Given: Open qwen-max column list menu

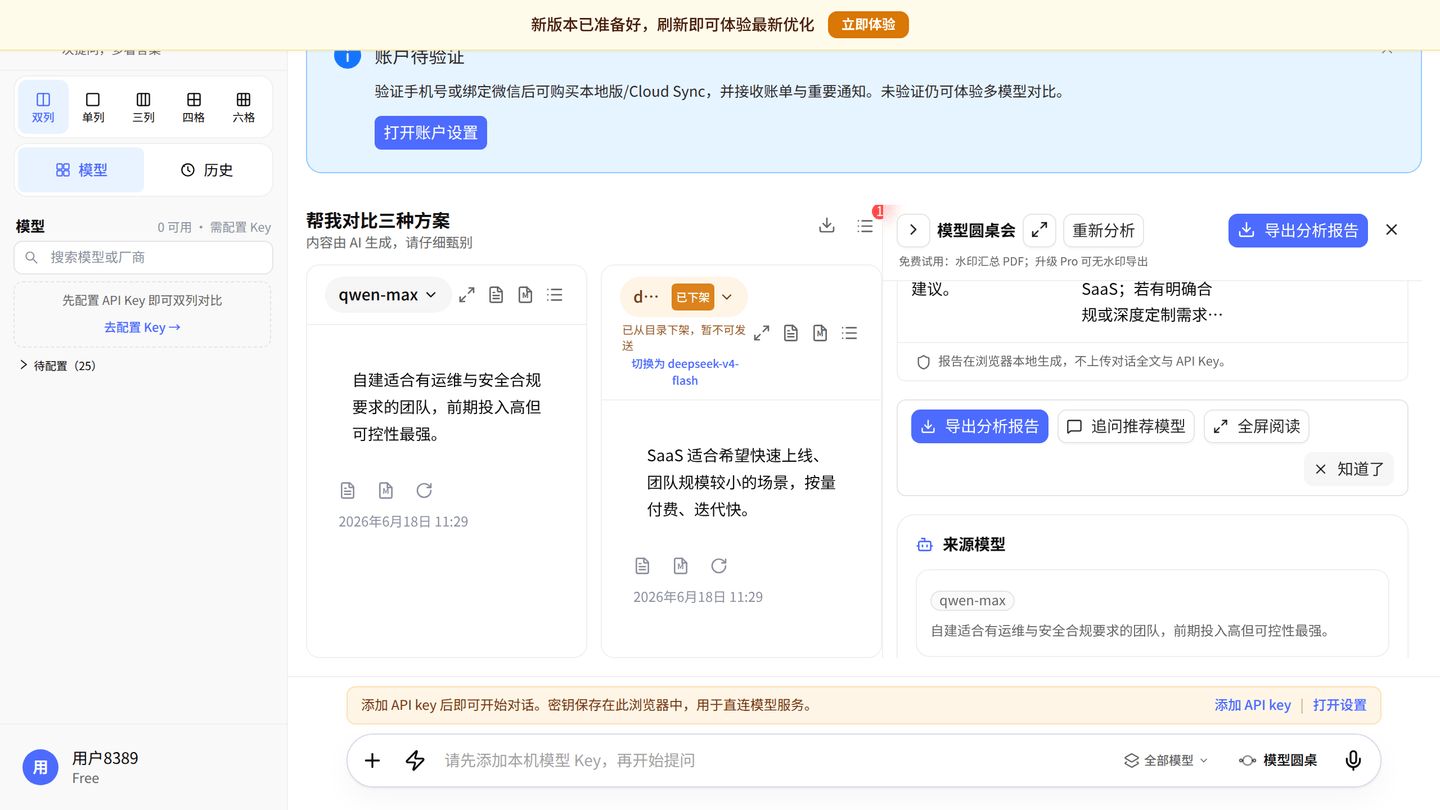Looking at the screenshot, I should point(555,295).
